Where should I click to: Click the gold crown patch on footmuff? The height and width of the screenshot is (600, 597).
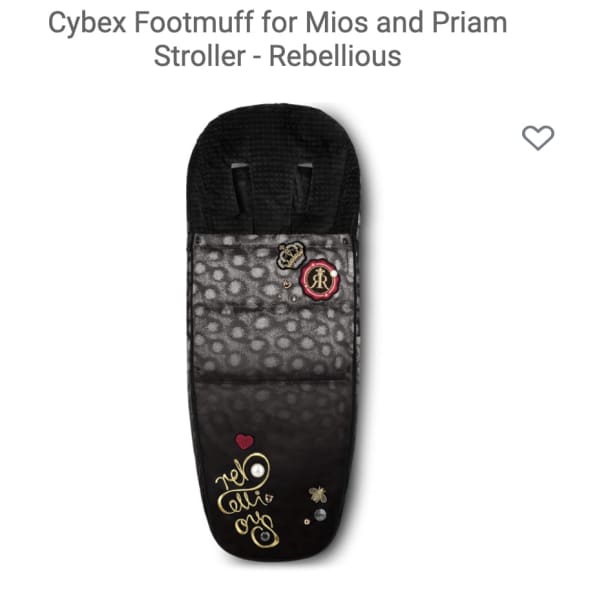(x=290, y=254)
